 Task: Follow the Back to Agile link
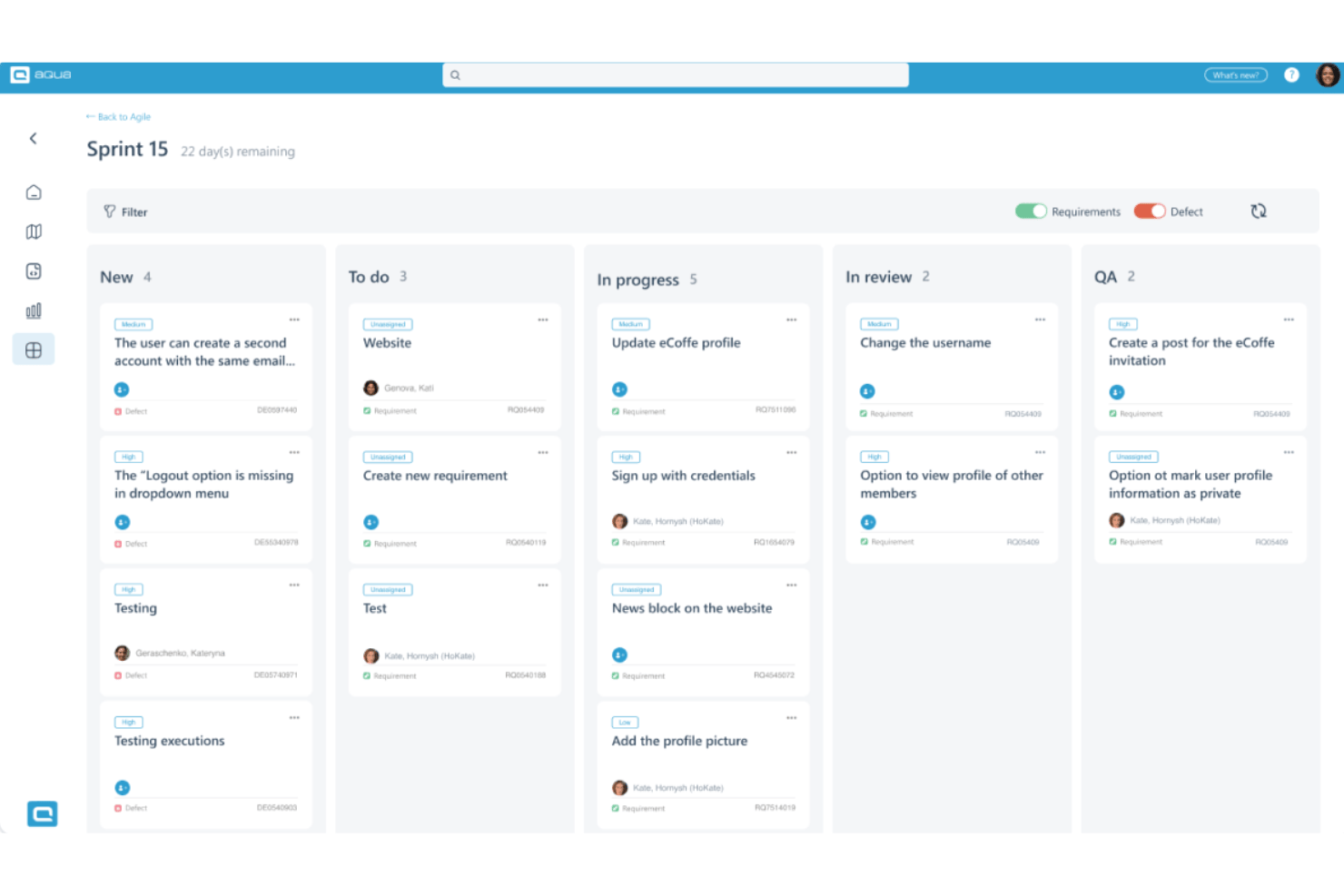click(119, 117)
